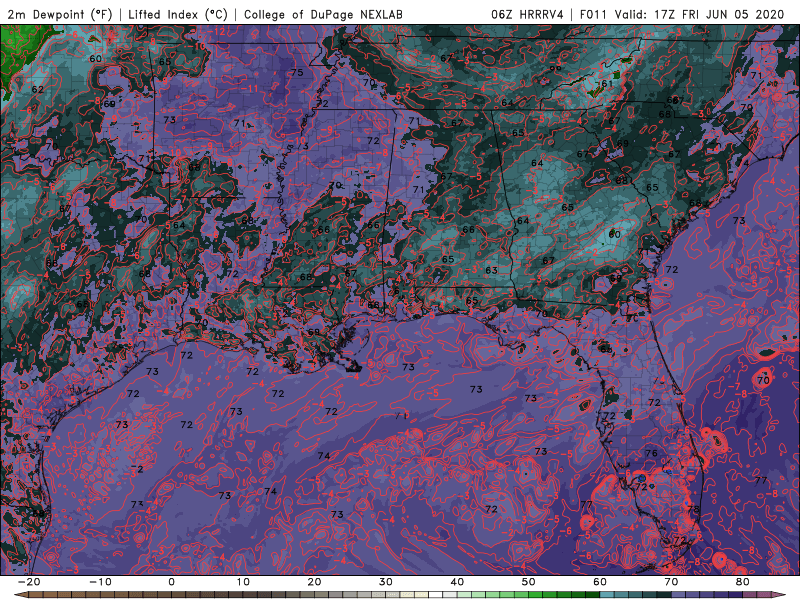Image resolution: width=800 pixels, height=600 pixels.
Task: Click the -10 label on the color scale
Action: click(100, 582)
